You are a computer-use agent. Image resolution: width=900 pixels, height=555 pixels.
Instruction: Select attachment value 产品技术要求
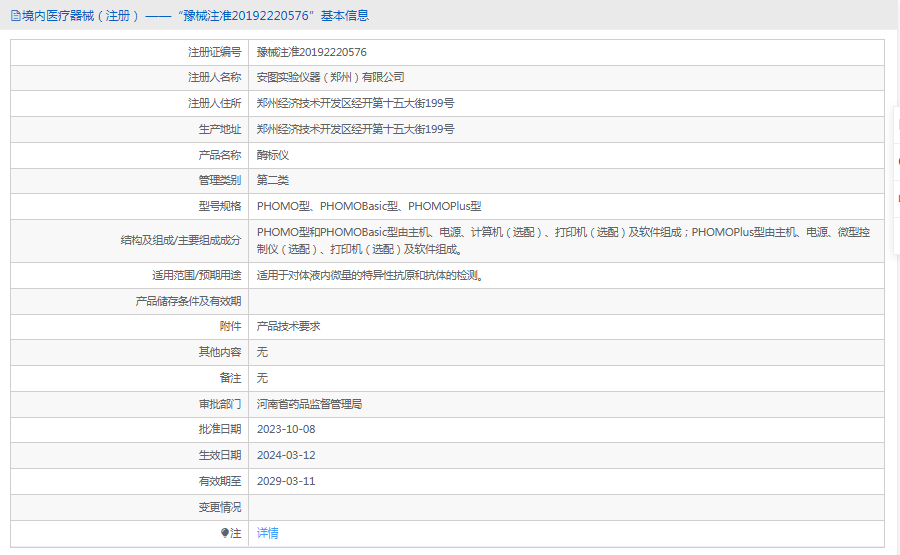pyautogui.click(x=289, y=326)
